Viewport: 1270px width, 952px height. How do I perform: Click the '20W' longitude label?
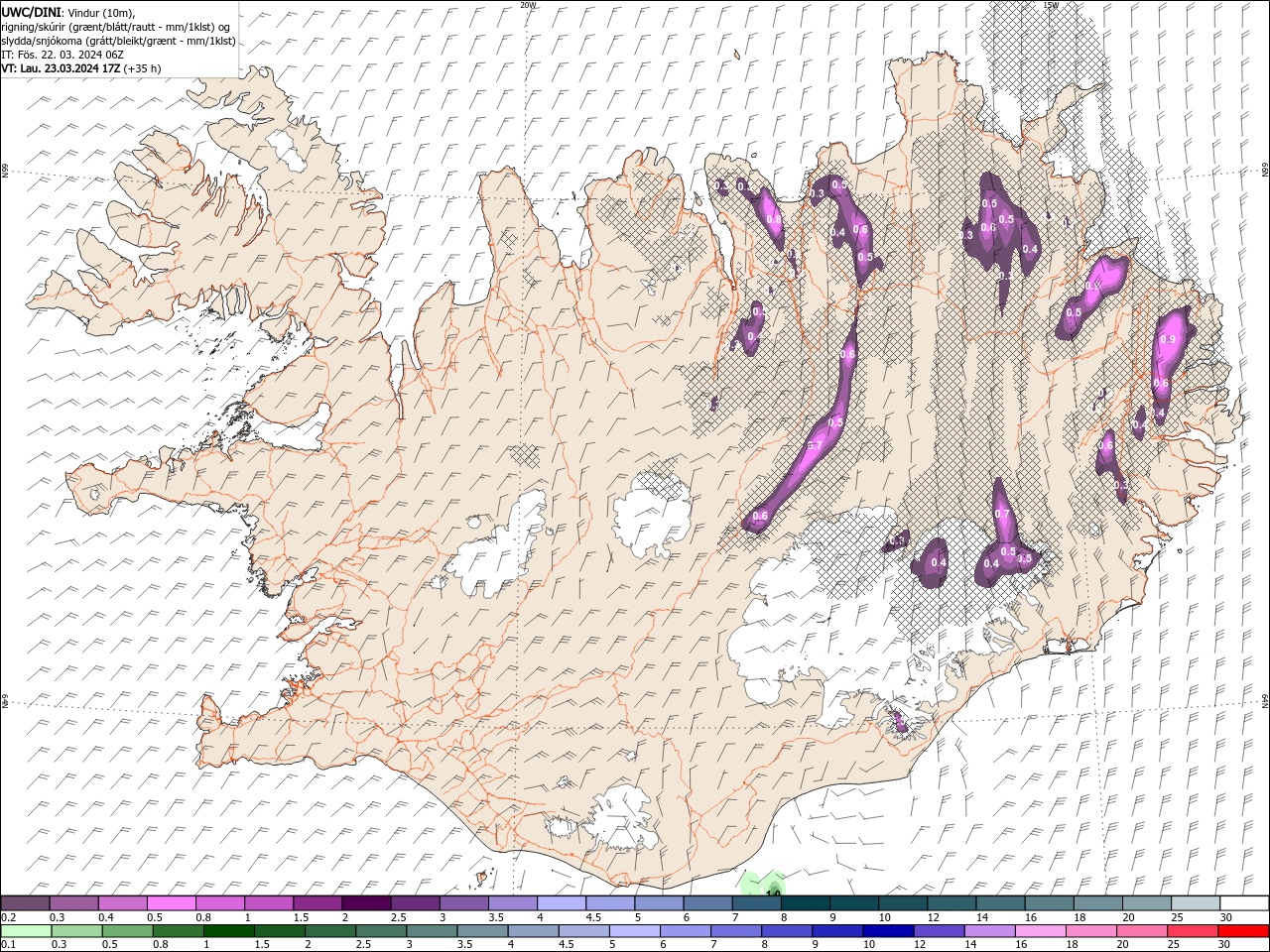pyautogui.click(x=528, y=5)
